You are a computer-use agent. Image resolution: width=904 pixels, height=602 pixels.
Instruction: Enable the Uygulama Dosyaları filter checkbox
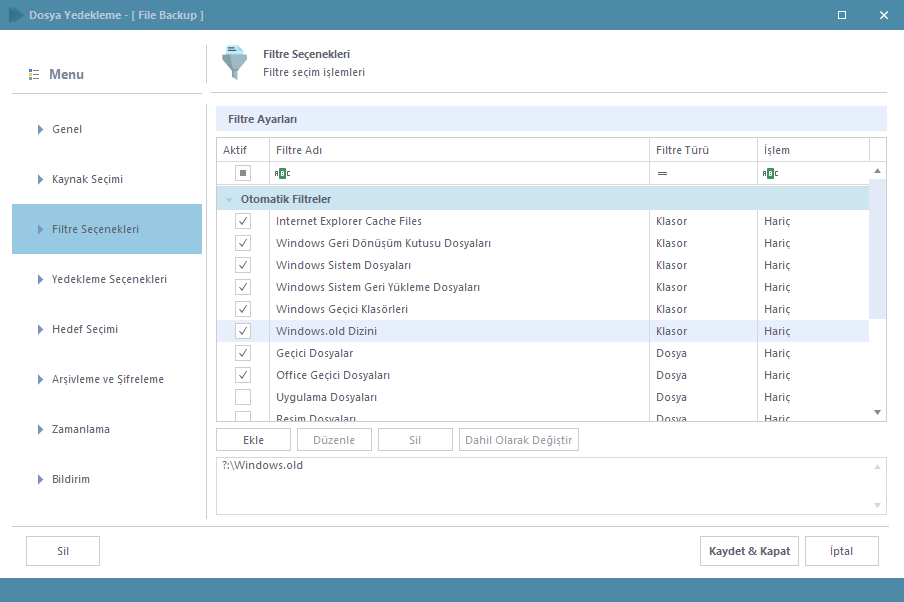coord(243,397)
